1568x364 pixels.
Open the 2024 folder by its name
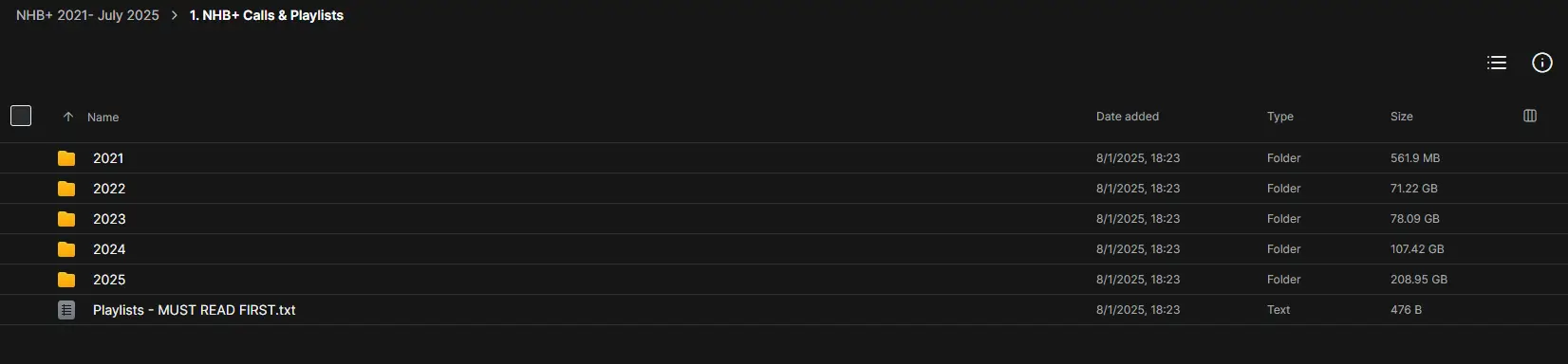click(x=109, y=249)
